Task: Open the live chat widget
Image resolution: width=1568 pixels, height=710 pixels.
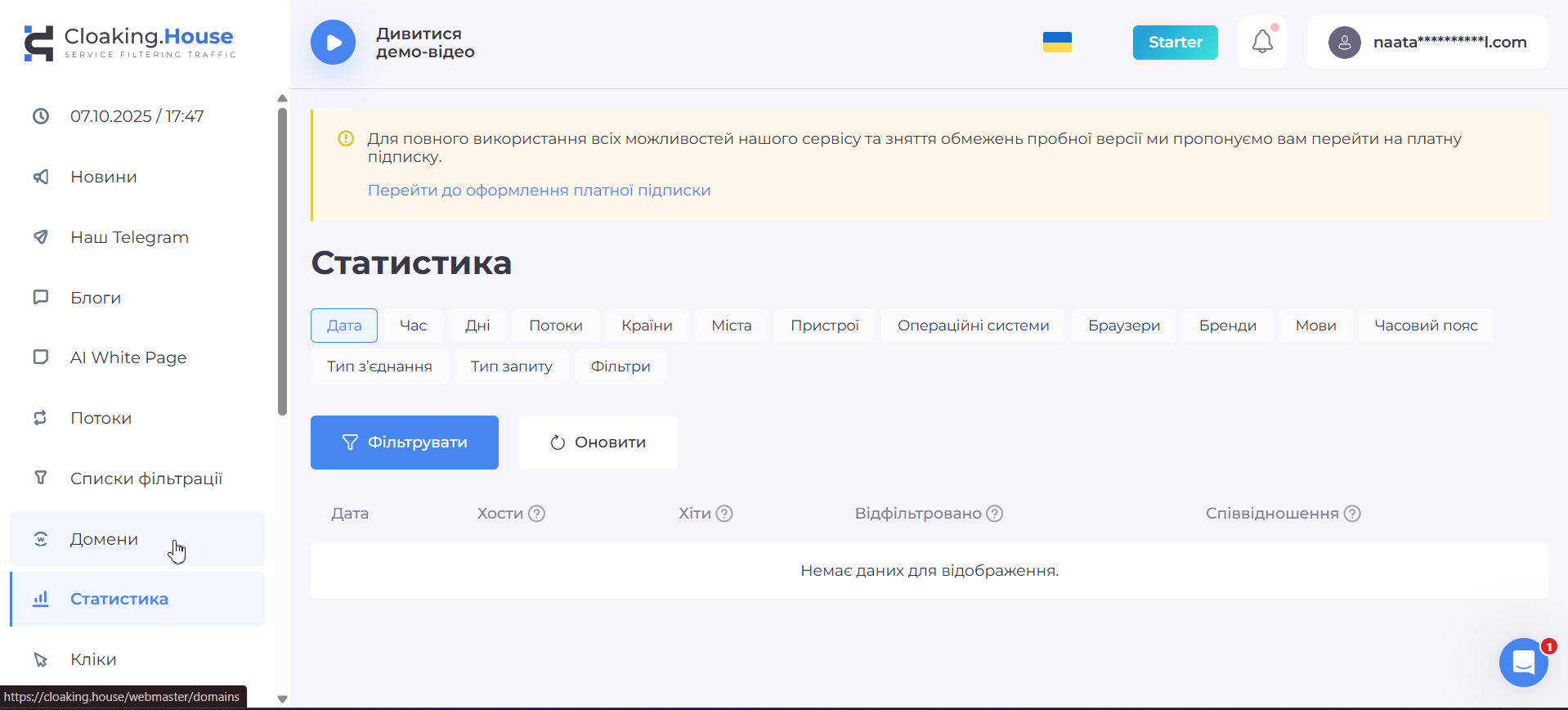Action: (1523, 662)
